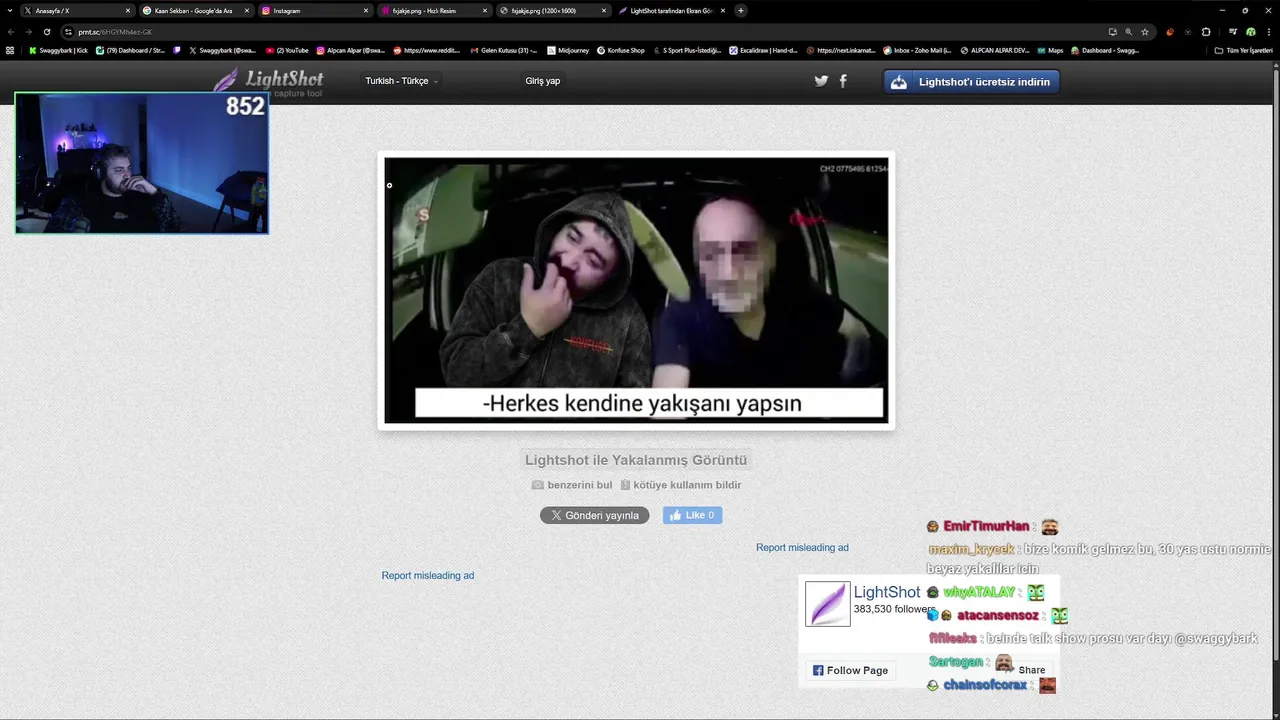Open the Turkish - Türkçe language dropdown
Image resolution: width=1280 pixels, height=720 pixels.
coord(402,81)
